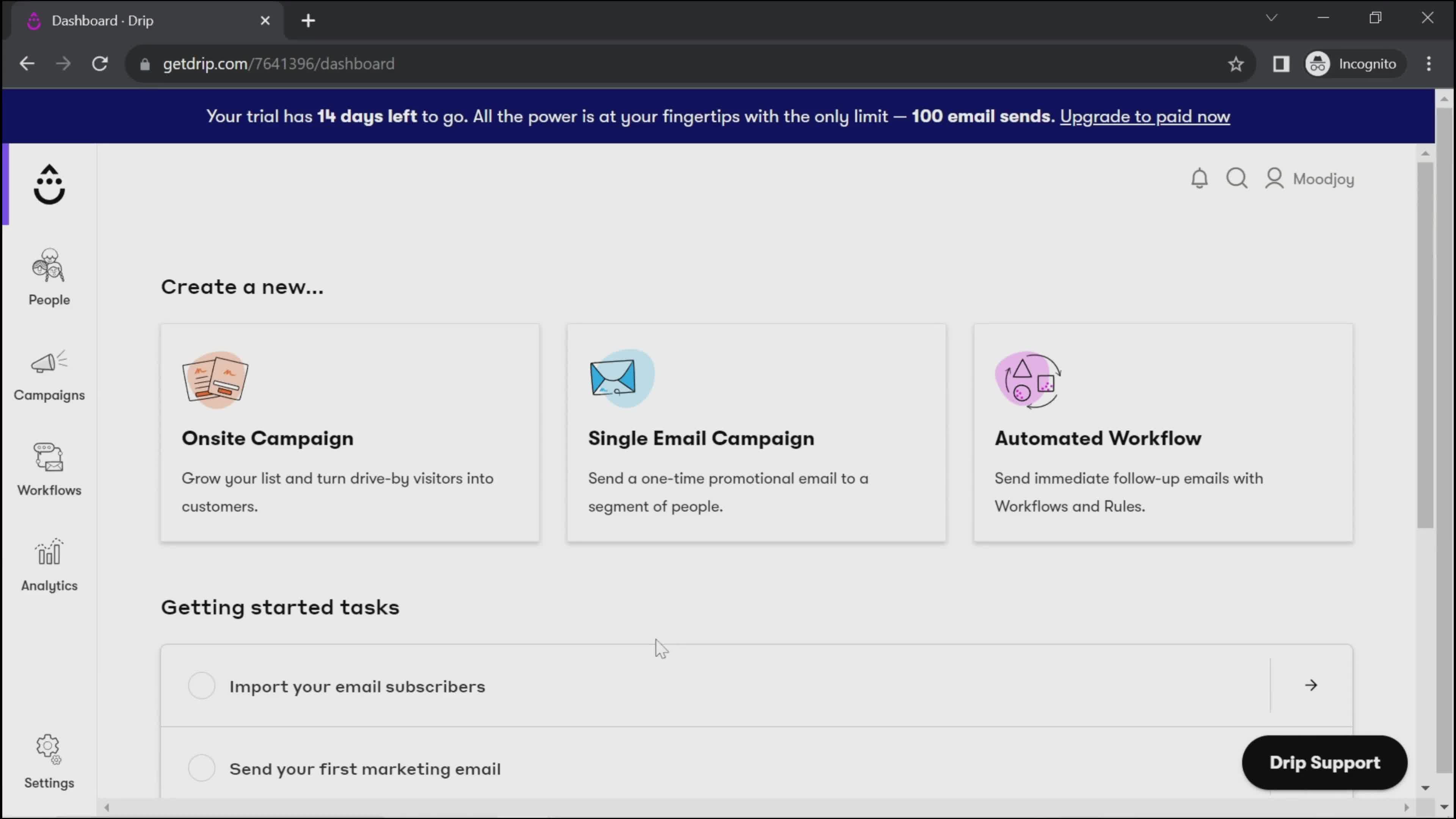Open a new browser tab
The image size is (1456, 819).
pyautogui.click(x=308, y=21)
